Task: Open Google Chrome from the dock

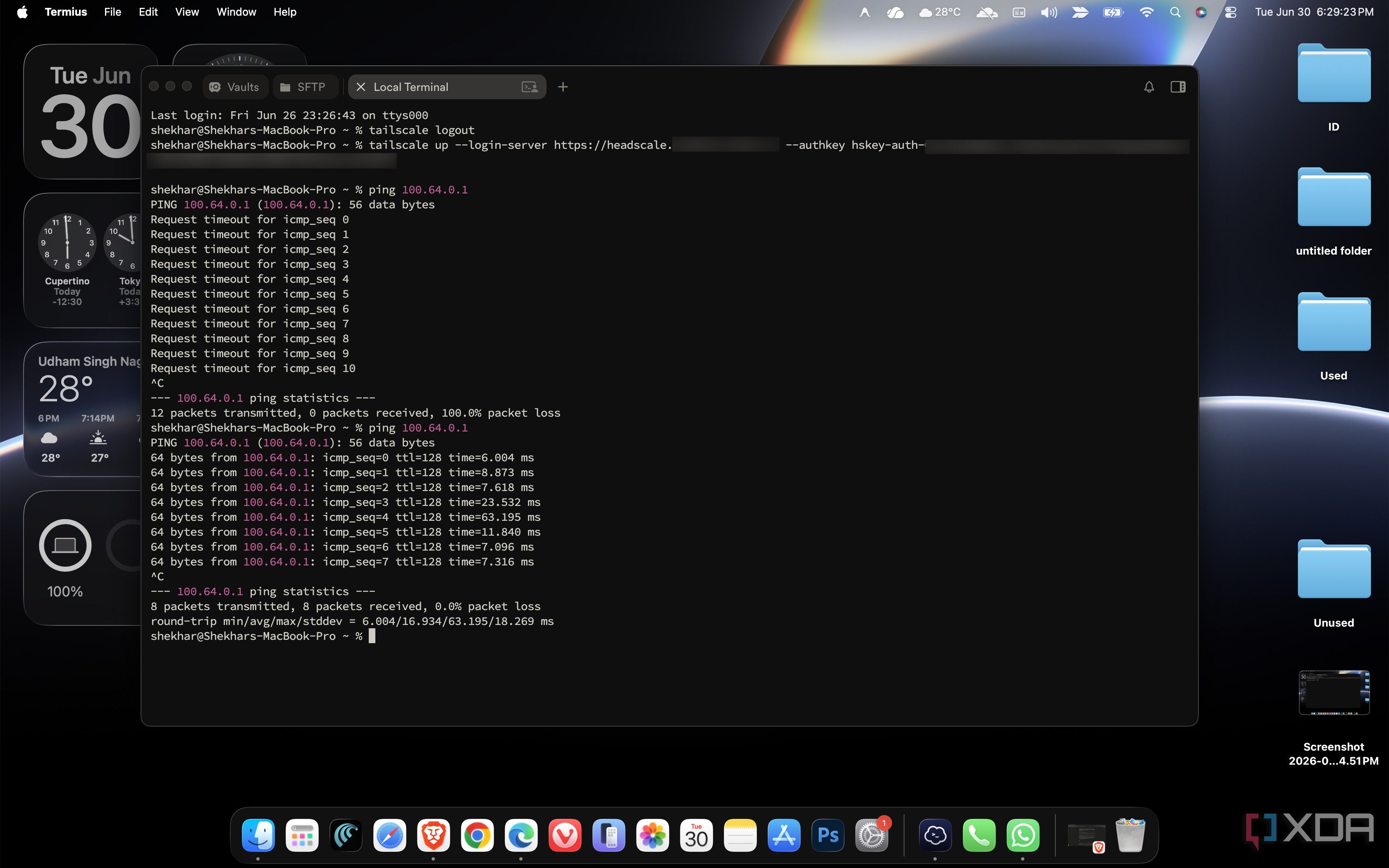Action: coord(477,835)
